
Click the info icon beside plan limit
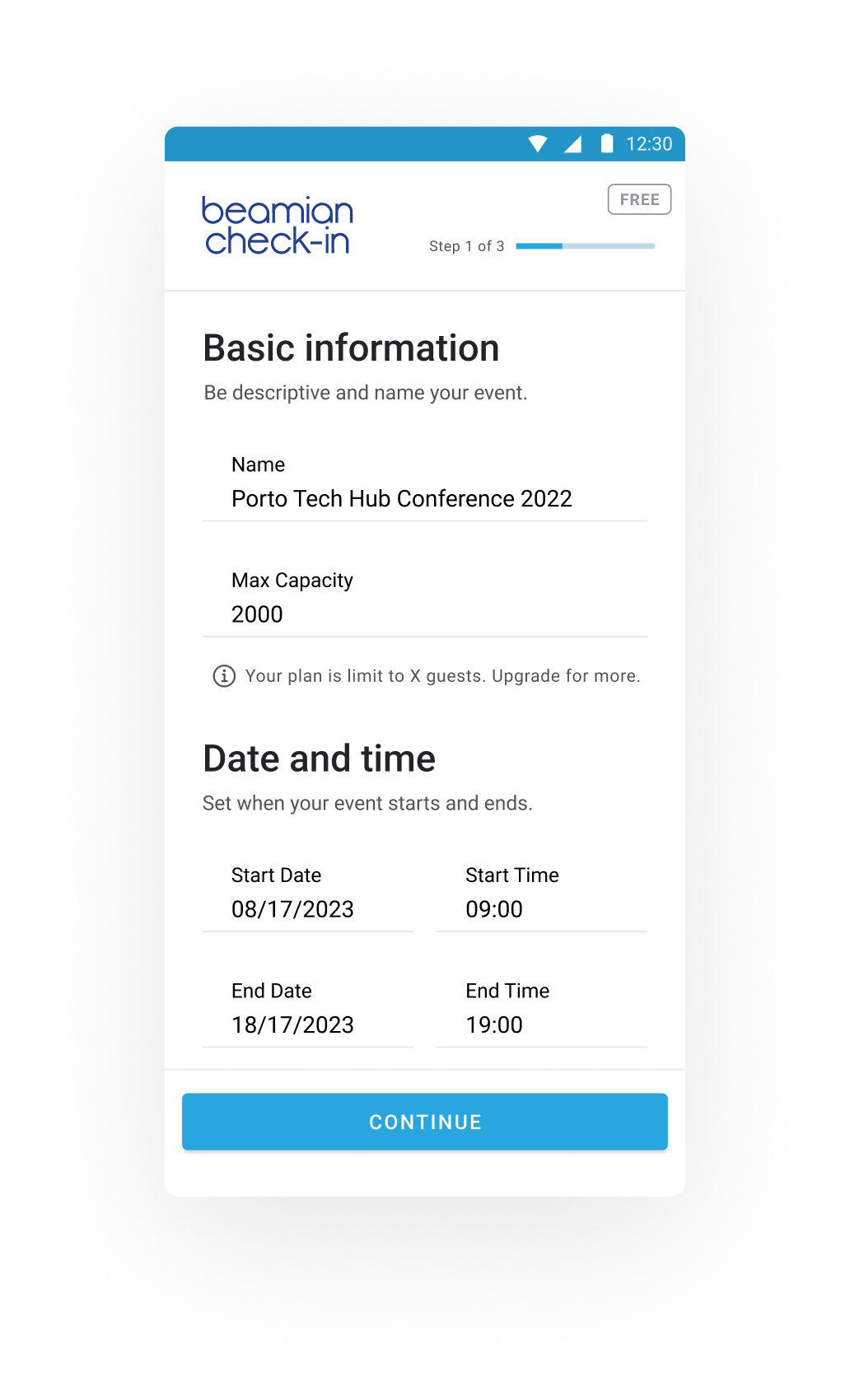point(224,676)
